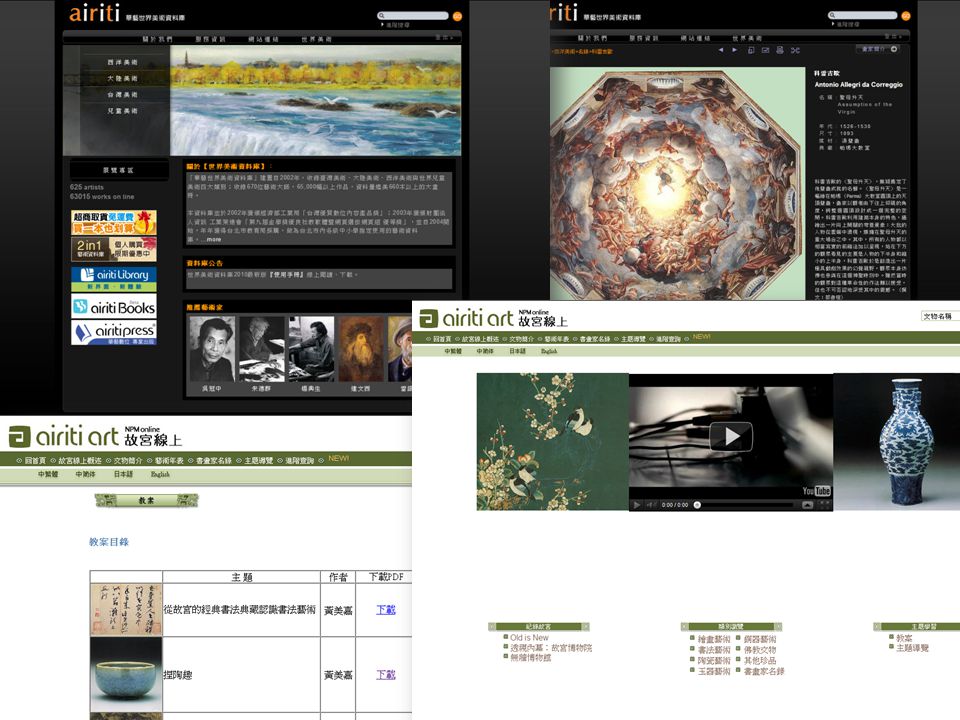
Task: Click the email icon in artwork toolbar
Action: point(765,50)
